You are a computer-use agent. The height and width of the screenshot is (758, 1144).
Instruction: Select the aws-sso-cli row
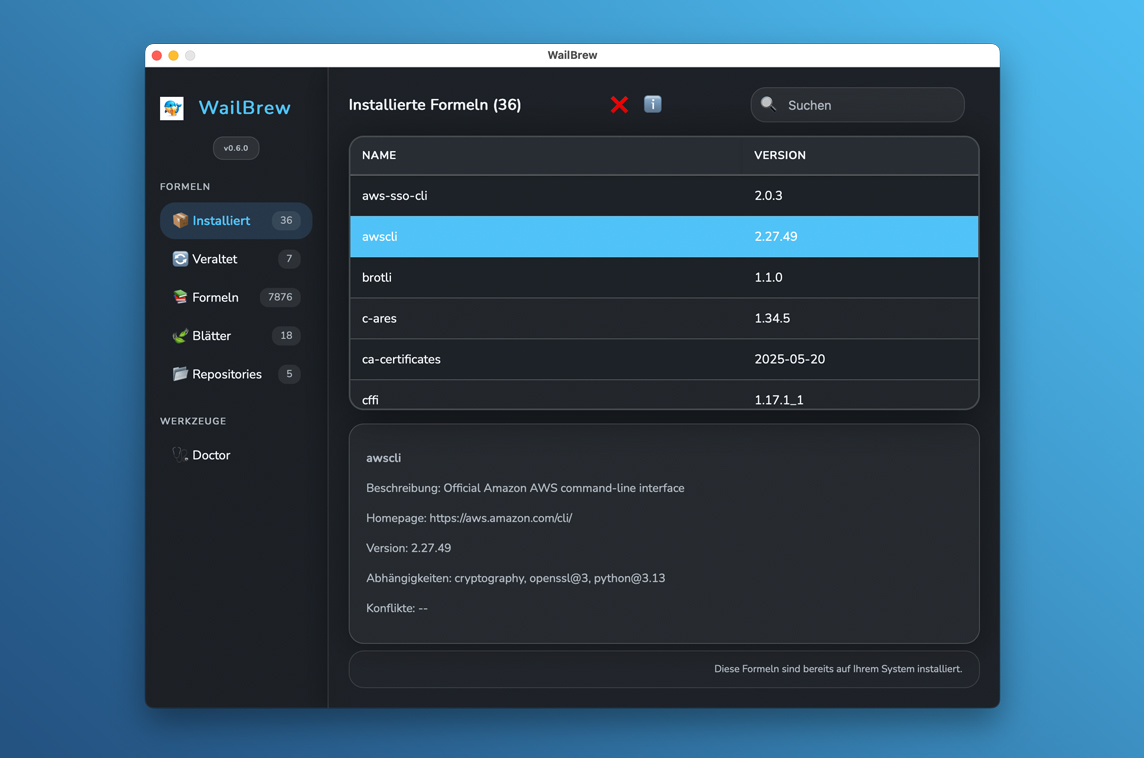(664, 196)
